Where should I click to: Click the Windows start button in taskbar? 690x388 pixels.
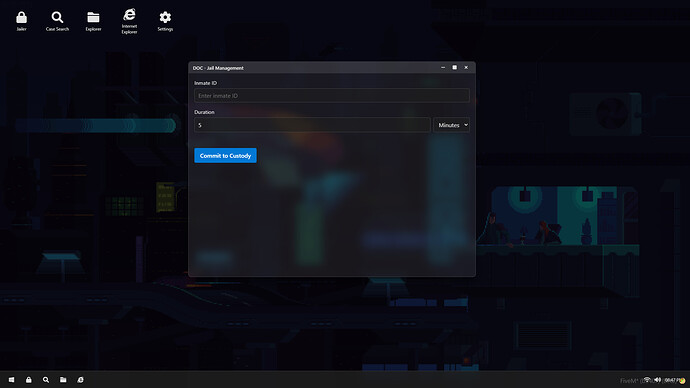click(11, 380)
